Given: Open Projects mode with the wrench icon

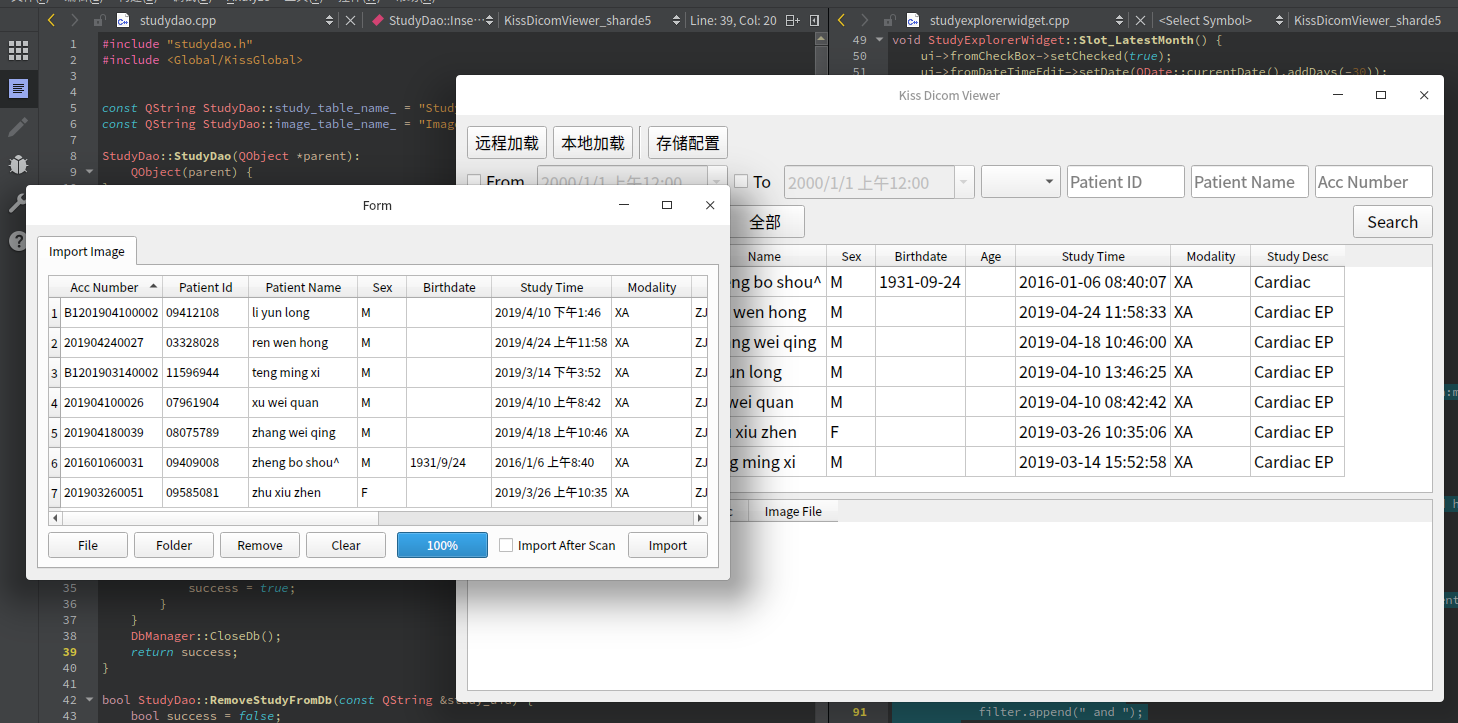Looking at the screenshot, I should point(18,201).
